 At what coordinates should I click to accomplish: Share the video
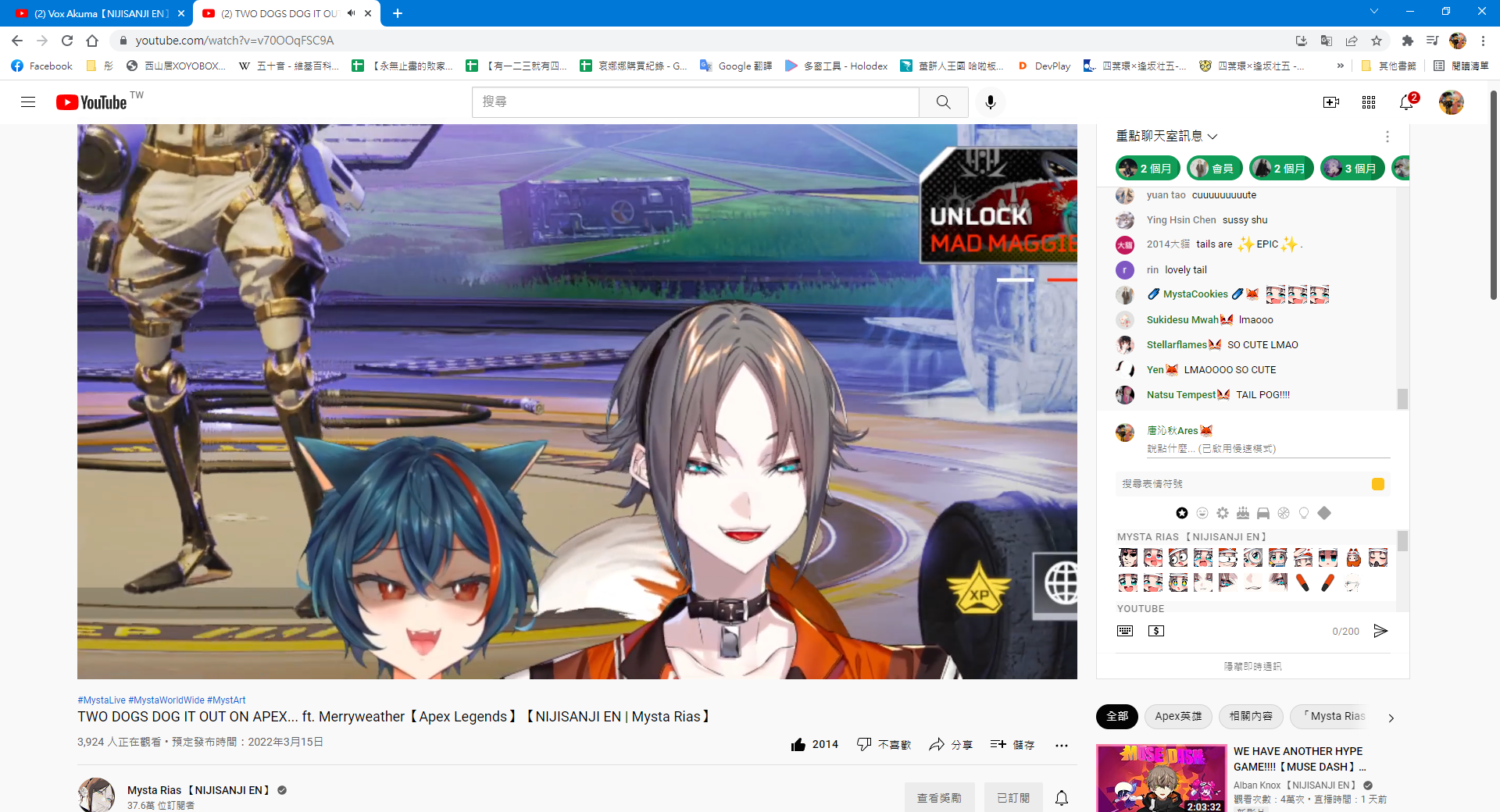click(951, 745)
